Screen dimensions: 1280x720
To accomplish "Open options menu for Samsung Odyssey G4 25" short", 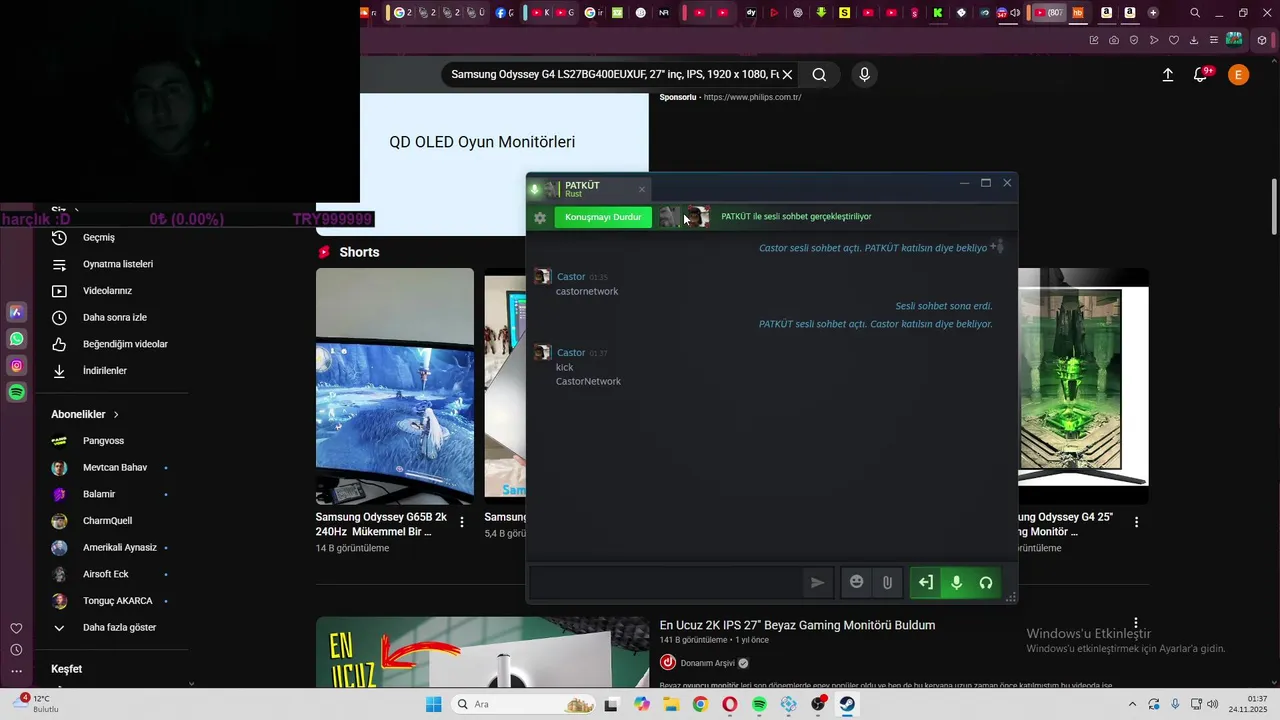I will coord(1136,522).
